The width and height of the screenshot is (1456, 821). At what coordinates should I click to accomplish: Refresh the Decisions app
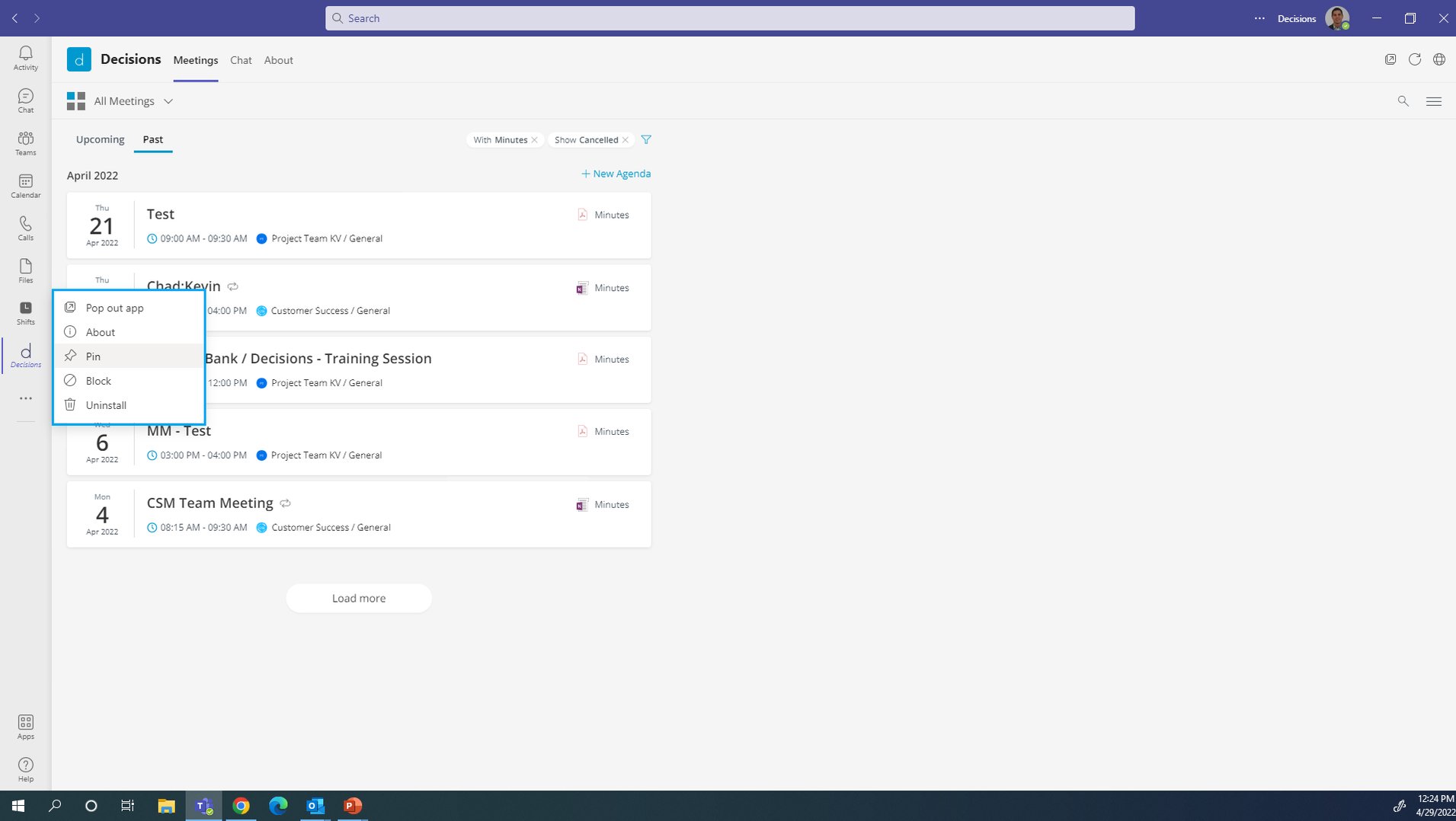click(1415, 59)
